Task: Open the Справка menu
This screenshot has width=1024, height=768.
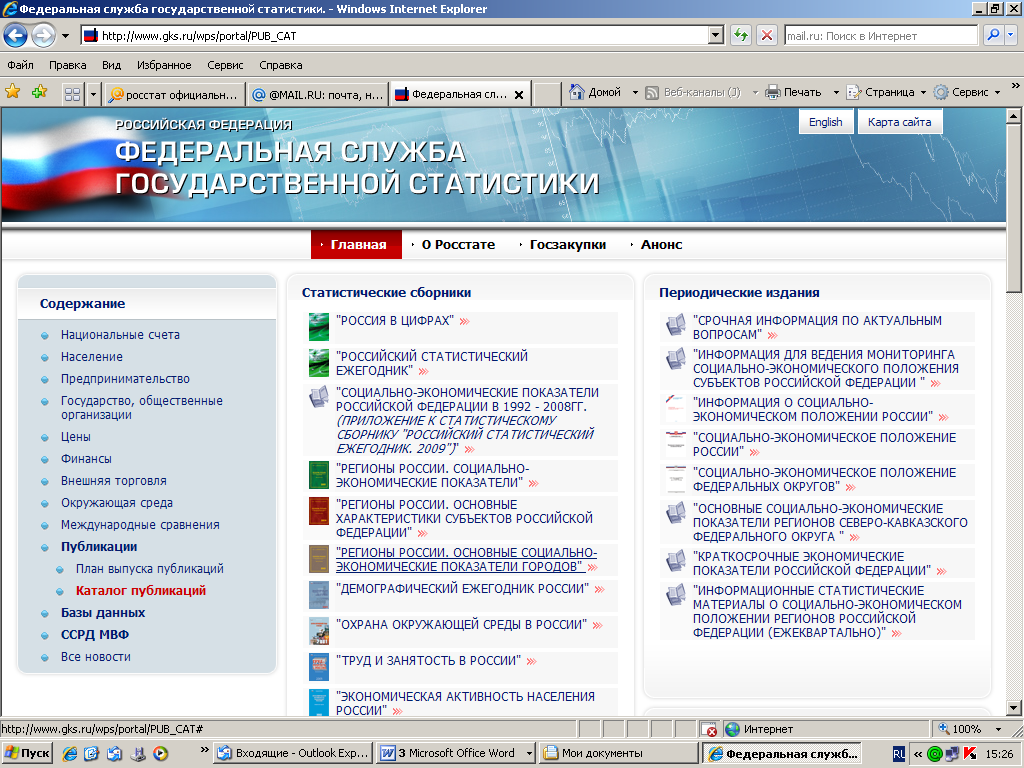Action: click(280, 65)
